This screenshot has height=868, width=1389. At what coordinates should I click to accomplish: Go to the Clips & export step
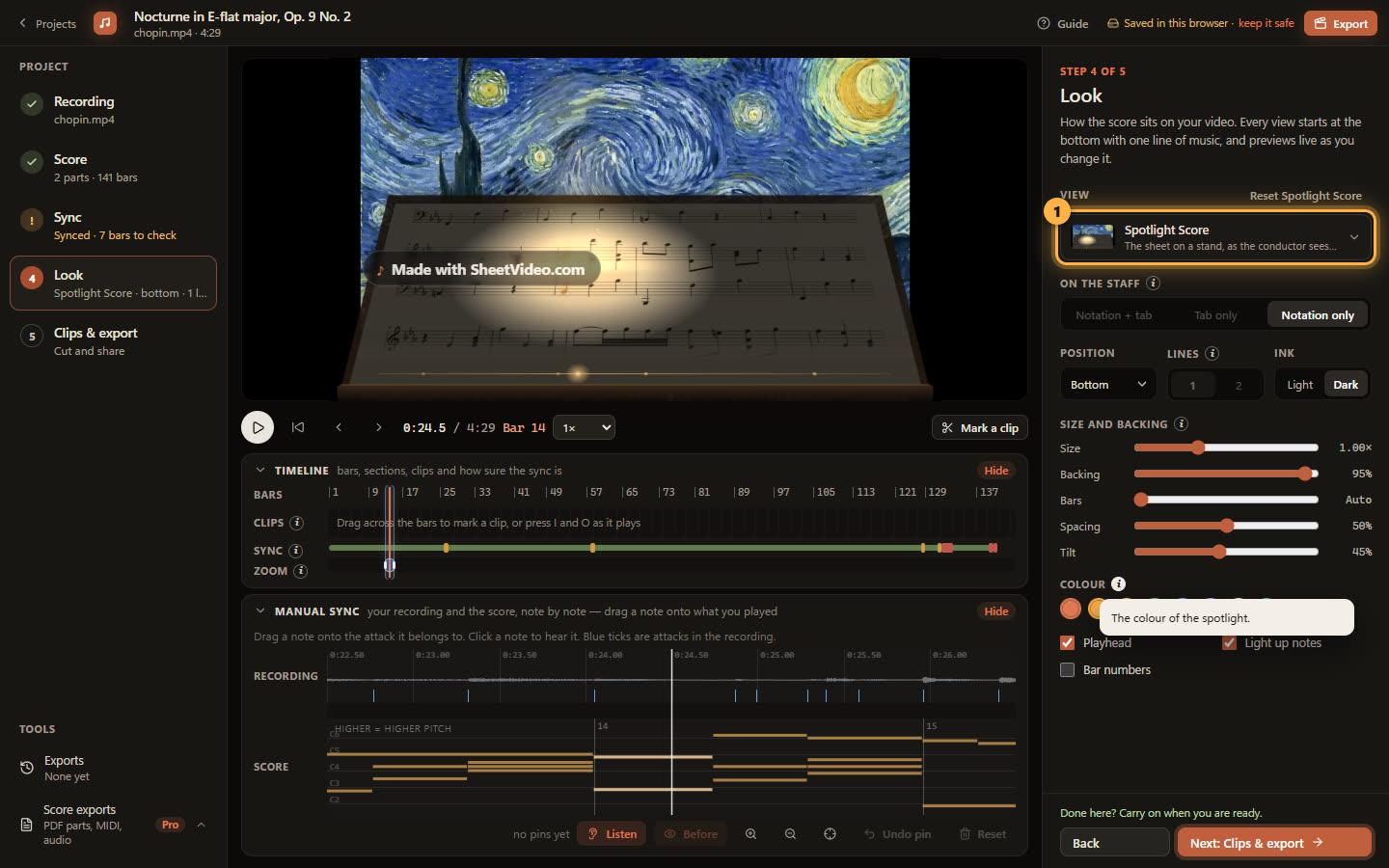[113, 341]
